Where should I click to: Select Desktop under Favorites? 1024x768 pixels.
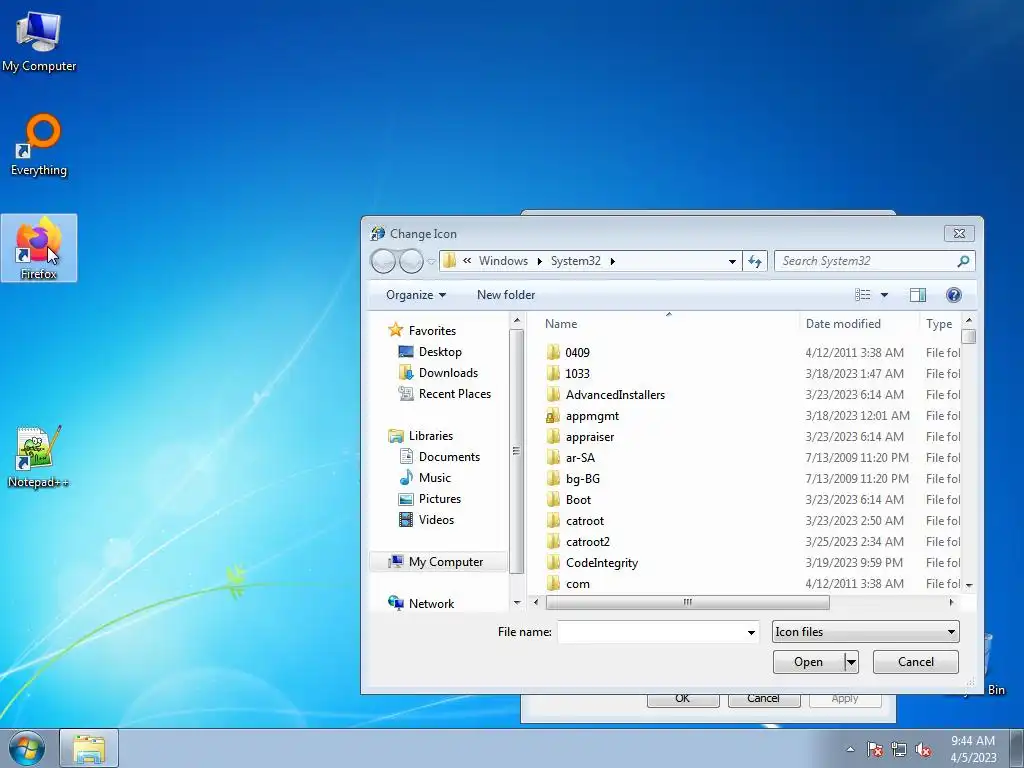click(430, 351)
